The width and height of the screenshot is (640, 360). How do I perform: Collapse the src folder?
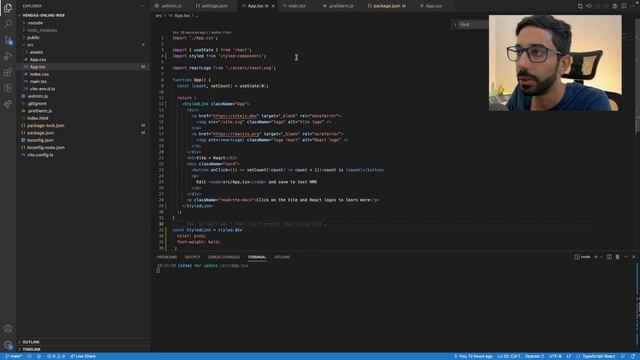click(30, 45)
